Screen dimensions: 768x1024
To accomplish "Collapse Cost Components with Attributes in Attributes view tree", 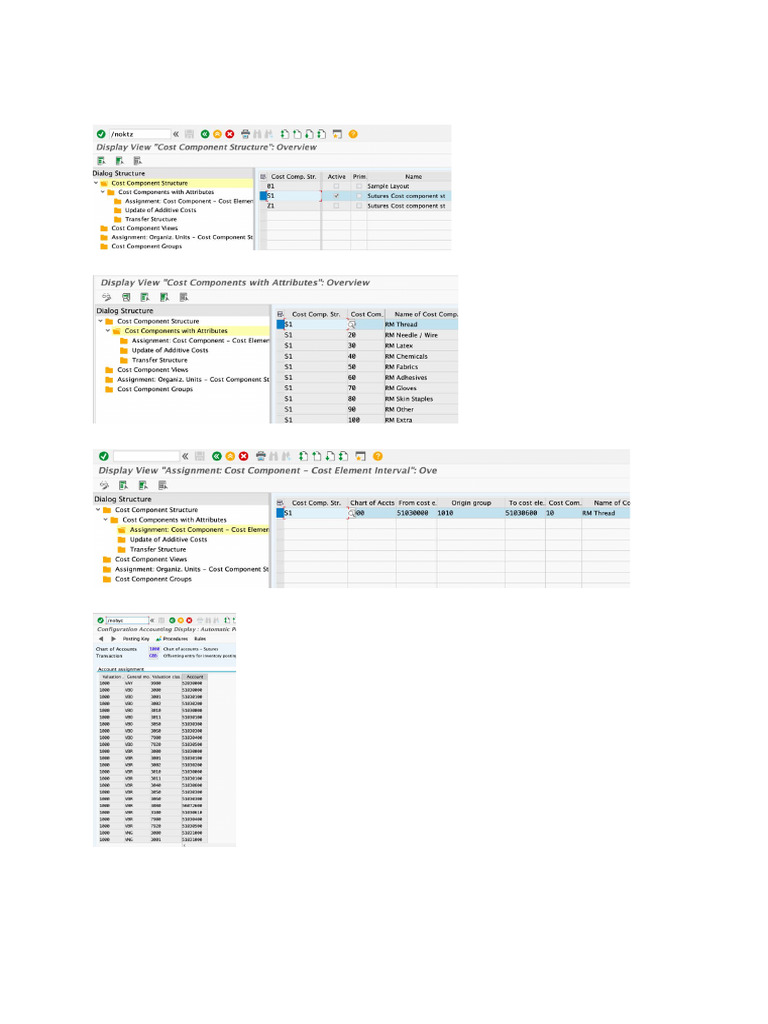I will click(x=108, y=330).
